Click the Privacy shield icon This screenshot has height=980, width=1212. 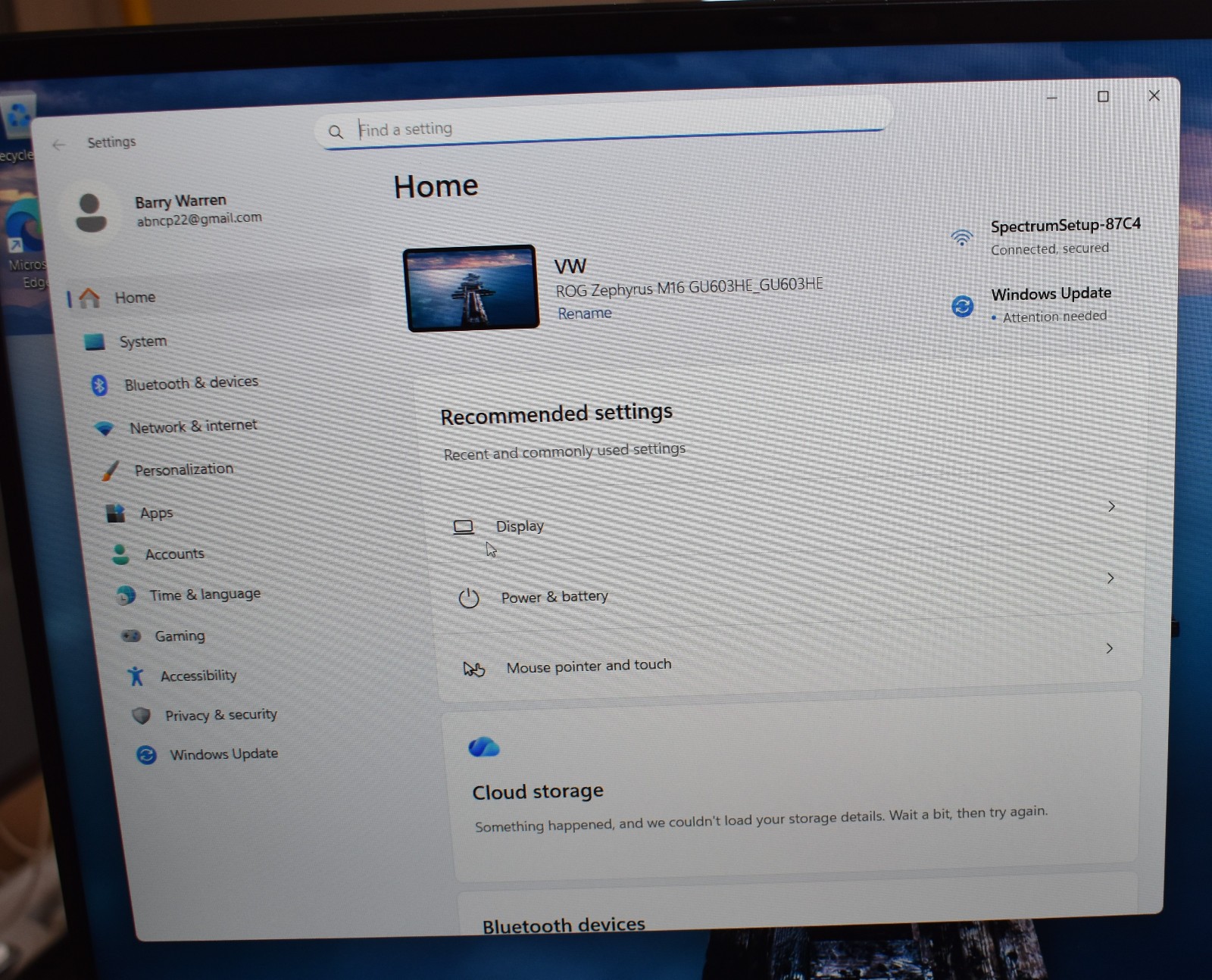pos(141,716)
